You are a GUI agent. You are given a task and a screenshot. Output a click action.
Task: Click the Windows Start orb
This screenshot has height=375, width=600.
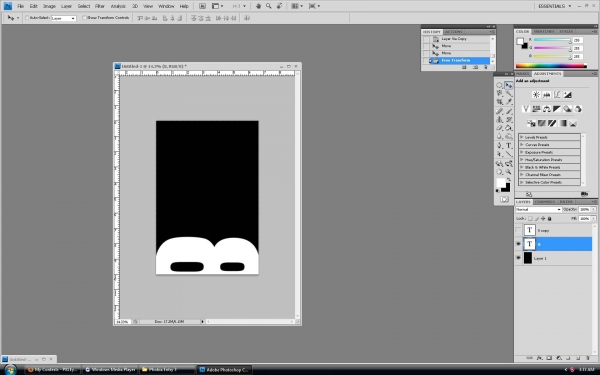(x=10, y=370)
